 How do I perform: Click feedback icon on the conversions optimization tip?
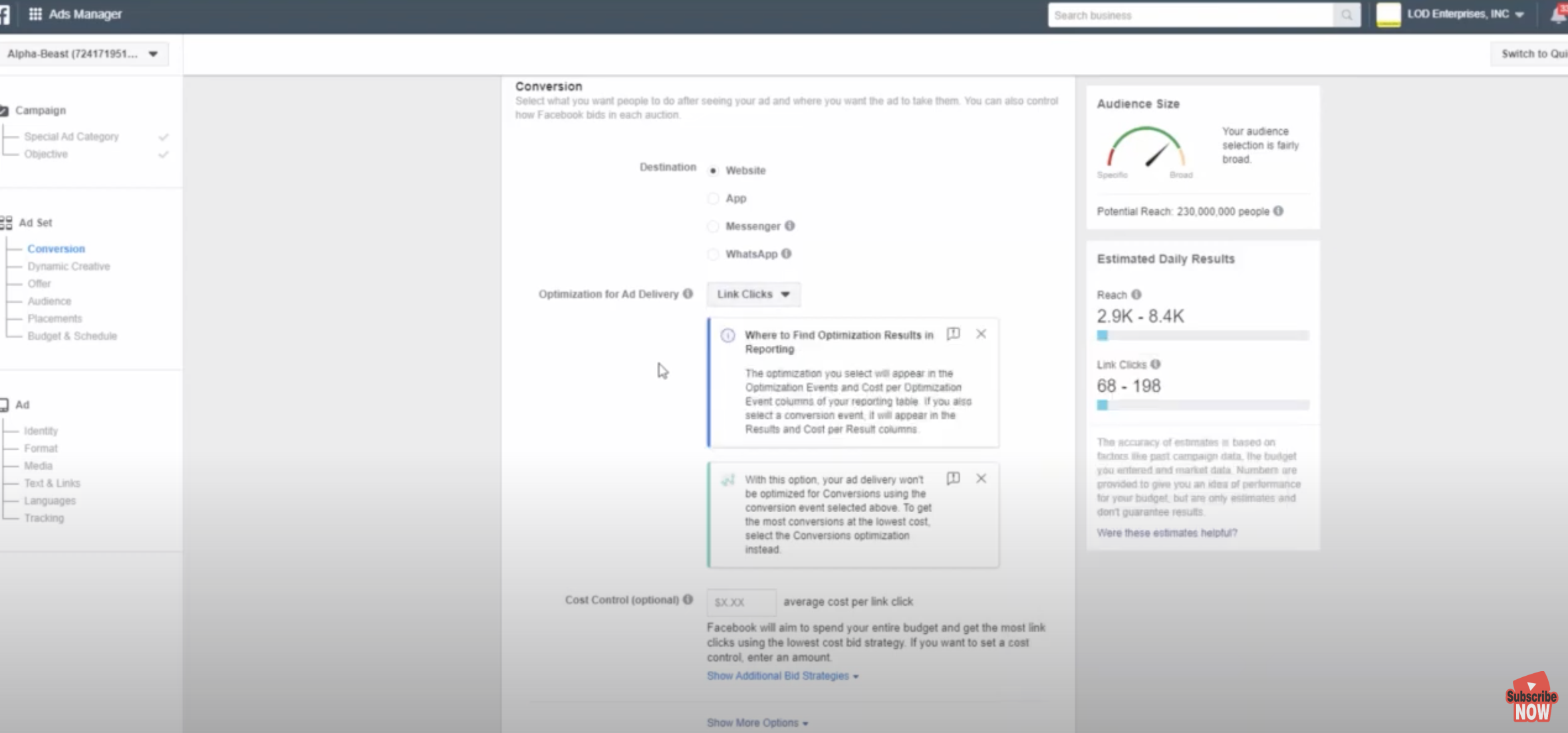coord(953,478)
